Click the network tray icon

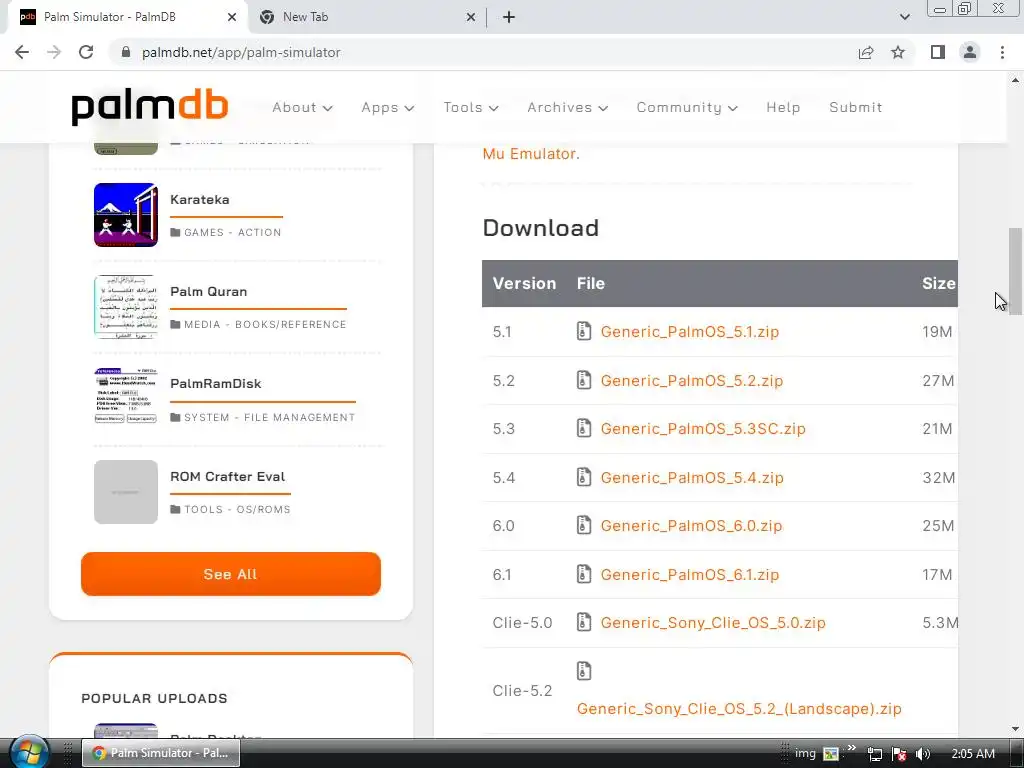click(875, 754)
